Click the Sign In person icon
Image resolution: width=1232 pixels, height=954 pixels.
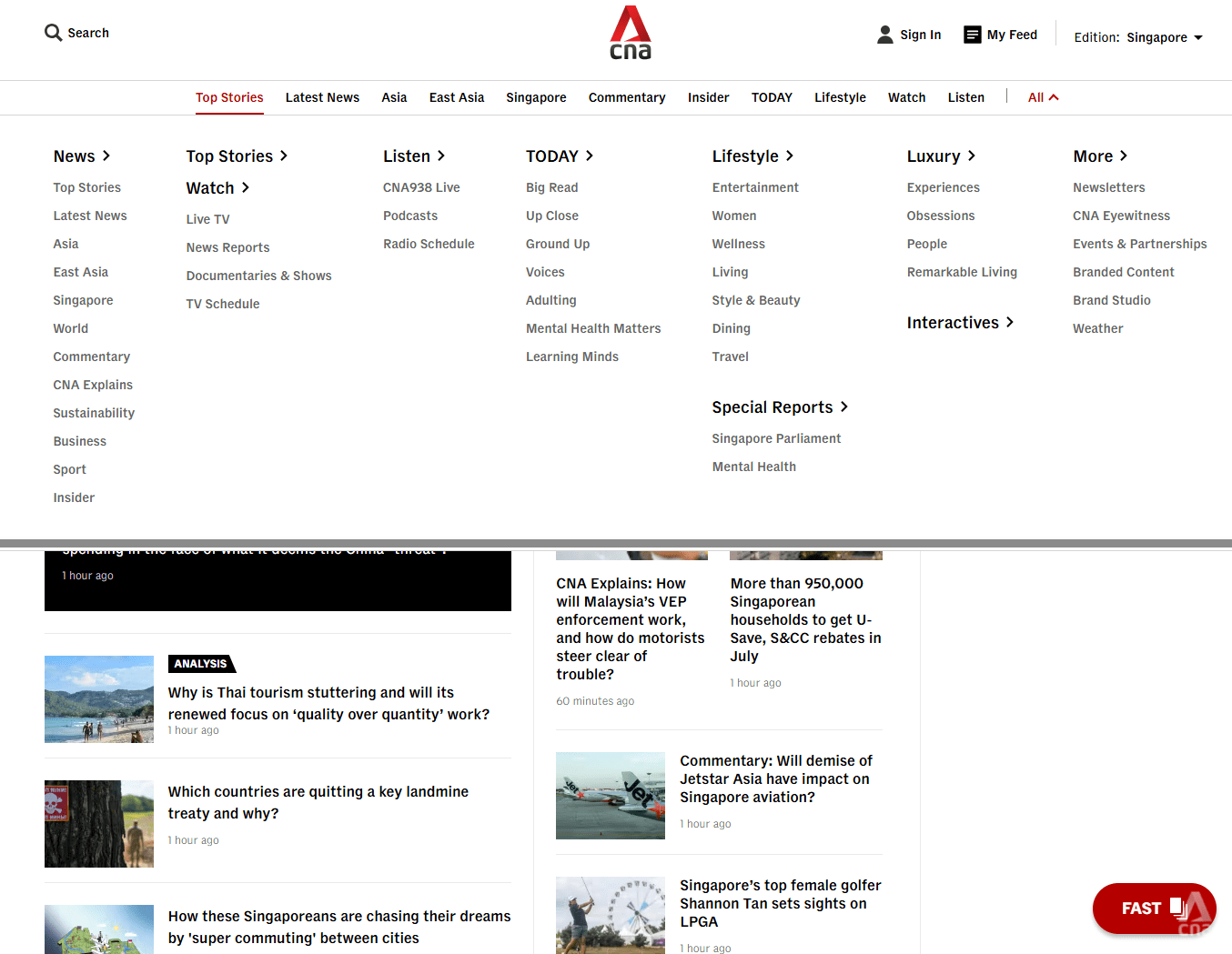[885, 35]
